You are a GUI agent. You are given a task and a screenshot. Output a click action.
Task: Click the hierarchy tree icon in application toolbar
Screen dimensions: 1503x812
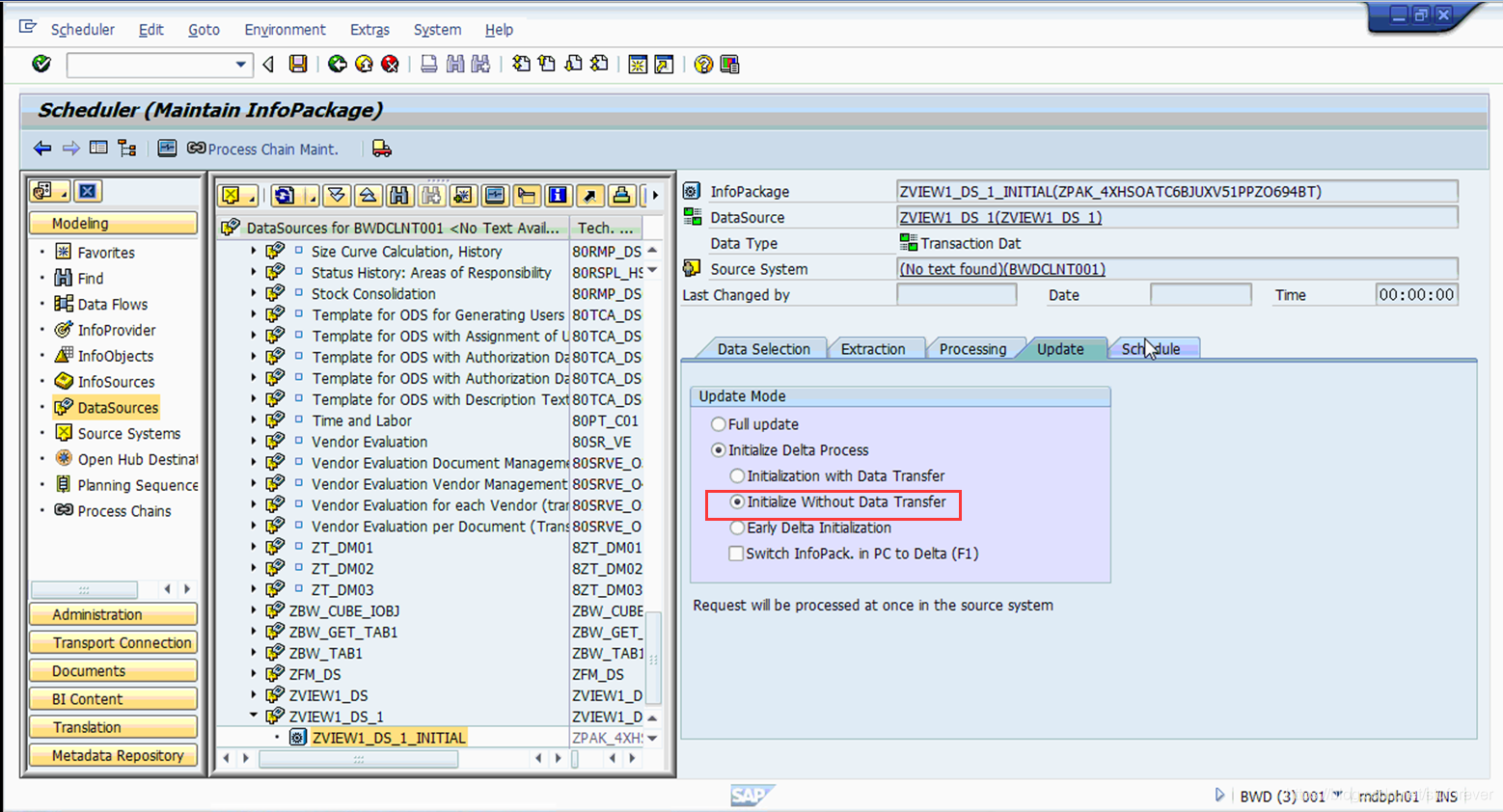pos(127,148)
